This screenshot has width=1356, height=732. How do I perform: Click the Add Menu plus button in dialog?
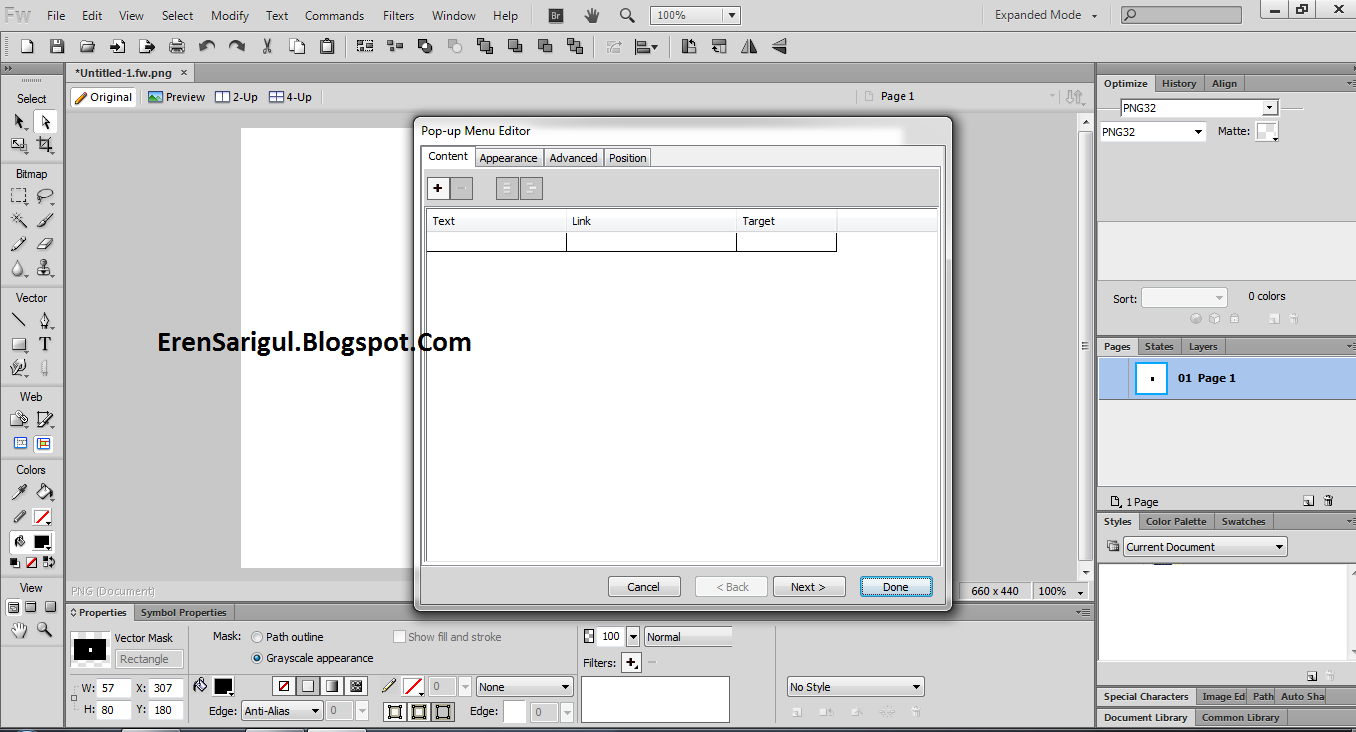pos(438,188)
